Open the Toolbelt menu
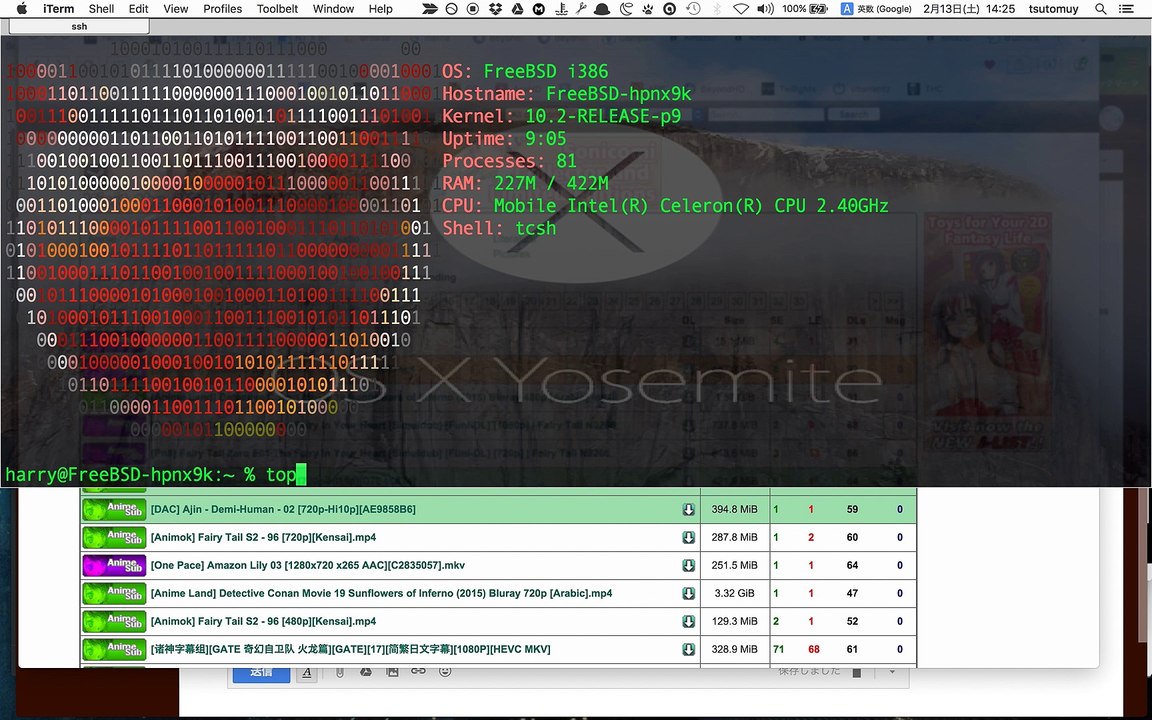This screenshot has width=1152, height=720. point(277,9)
